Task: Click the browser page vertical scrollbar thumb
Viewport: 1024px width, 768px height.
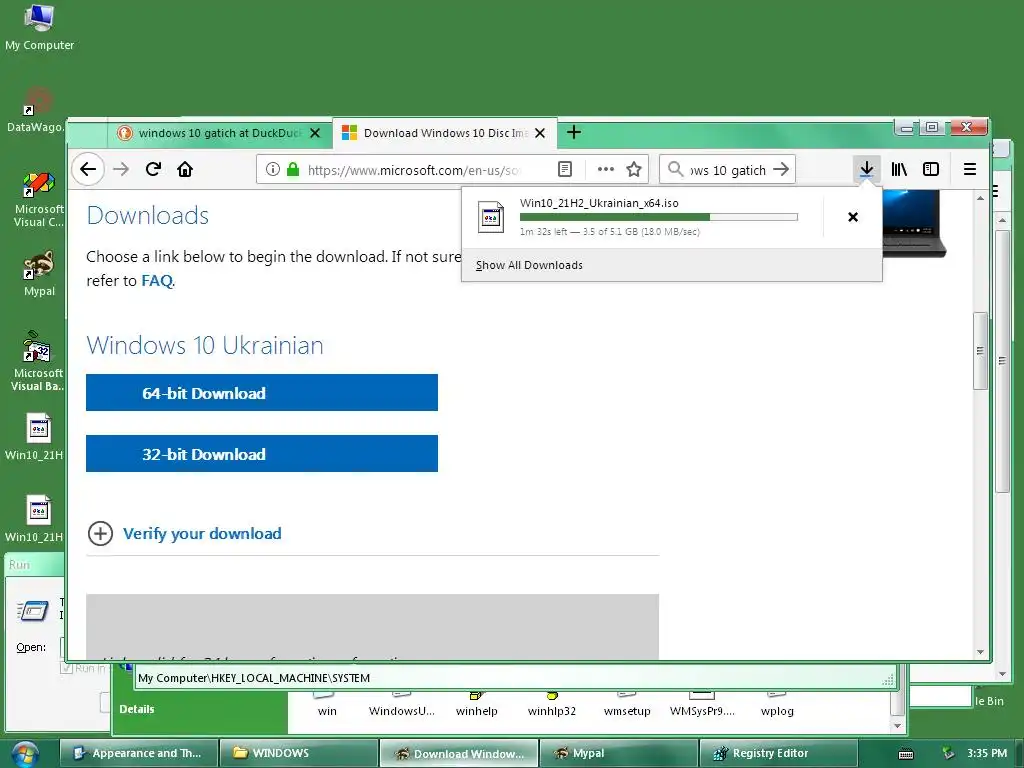Action: (x=980, y=351)
